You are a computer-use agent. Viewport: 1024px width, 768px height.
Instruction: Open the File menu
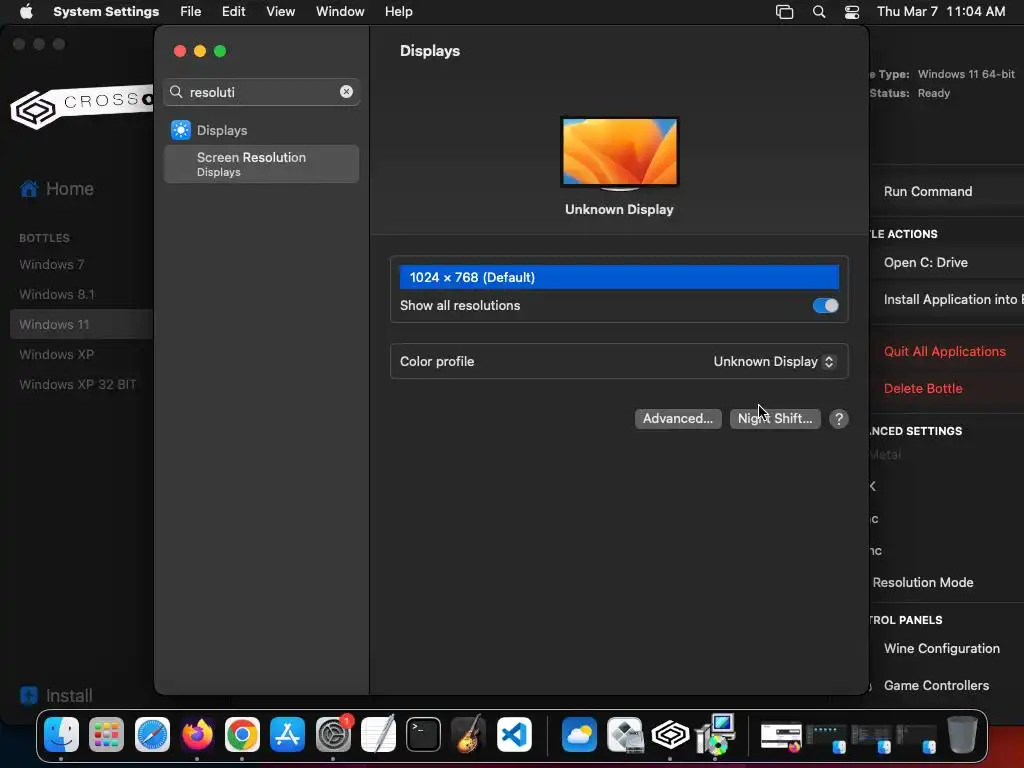[x=191, y=11]
